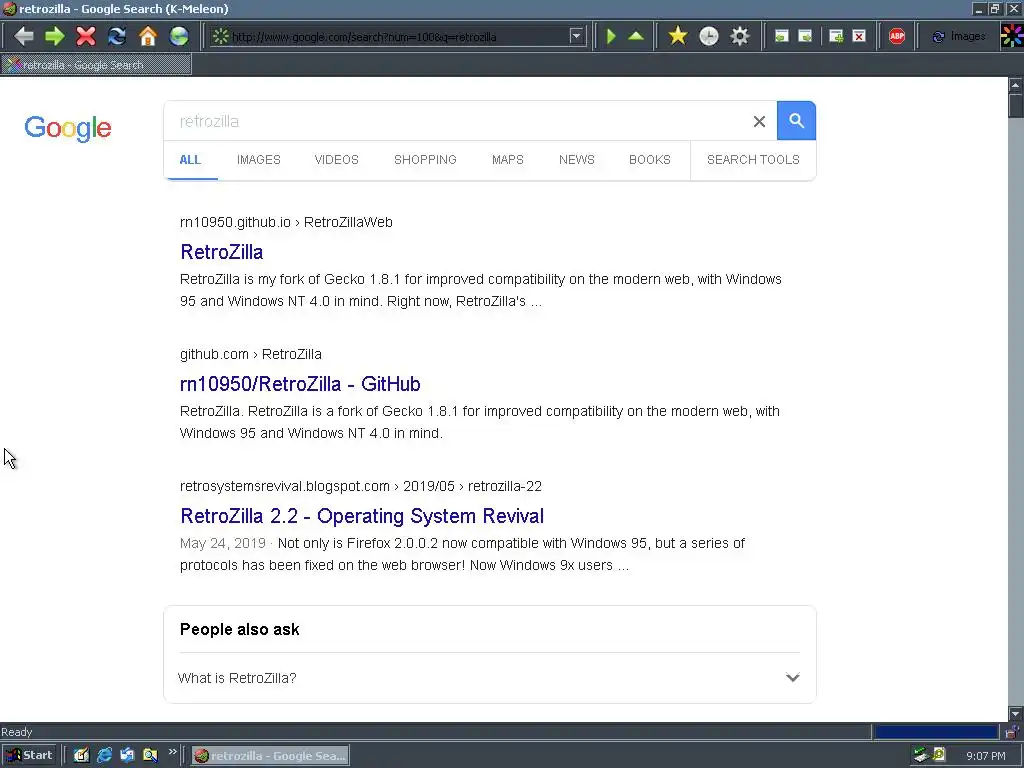Open the home page icon
This screenshot has width=1024, height=768.
(148, 36)
